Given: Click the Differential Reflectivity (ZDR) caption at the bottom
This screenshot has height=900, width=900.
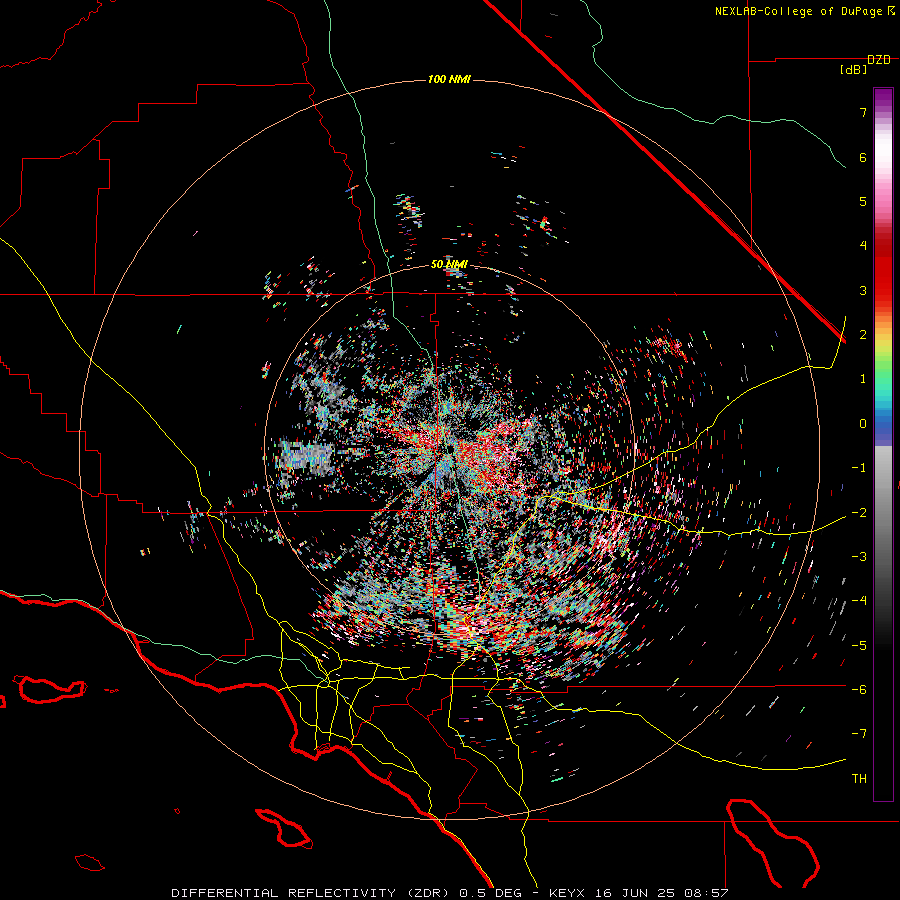Looking at the screenshot, I should (x=449, y=893).
